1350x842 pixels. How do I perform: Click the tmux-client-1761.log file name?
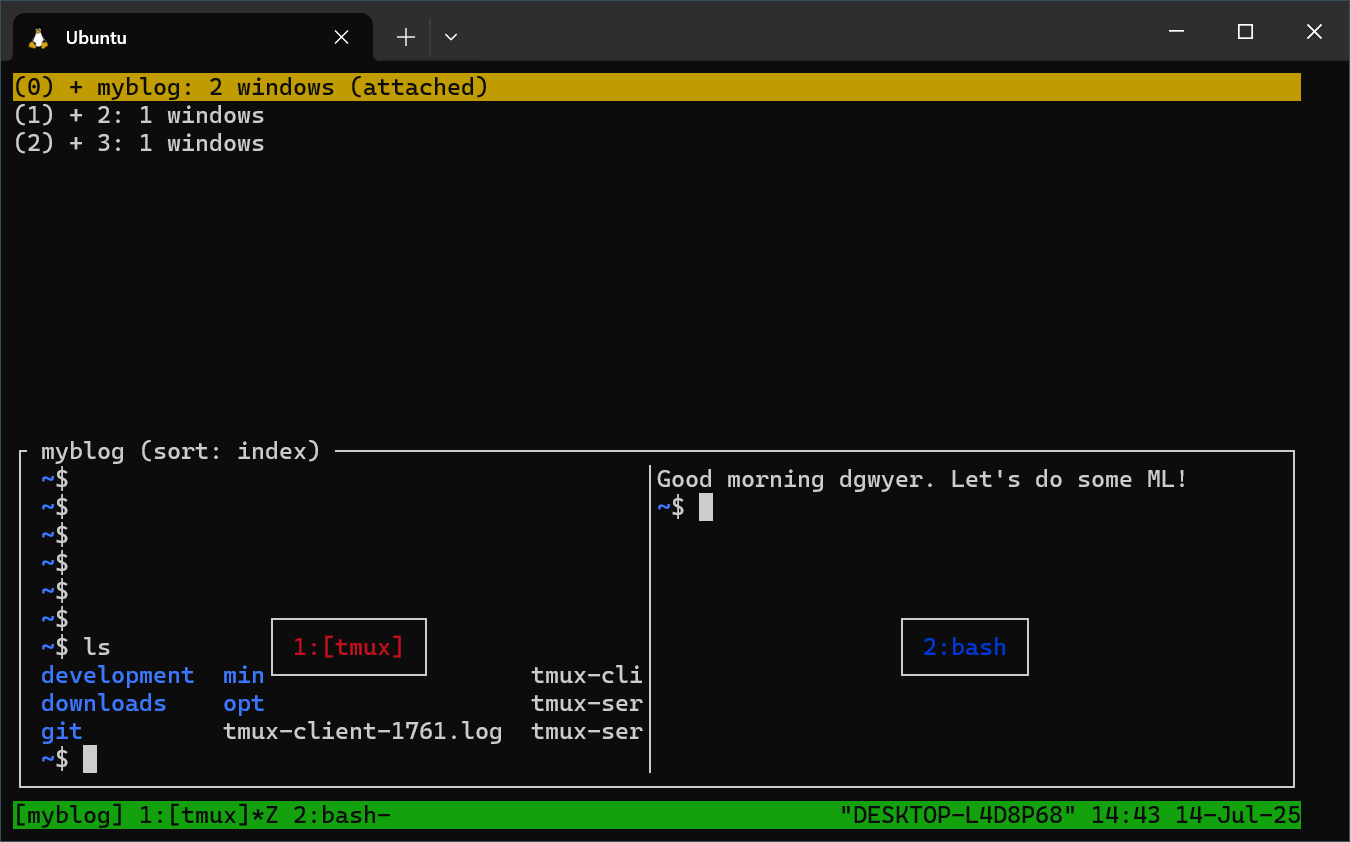click(362, 731)
